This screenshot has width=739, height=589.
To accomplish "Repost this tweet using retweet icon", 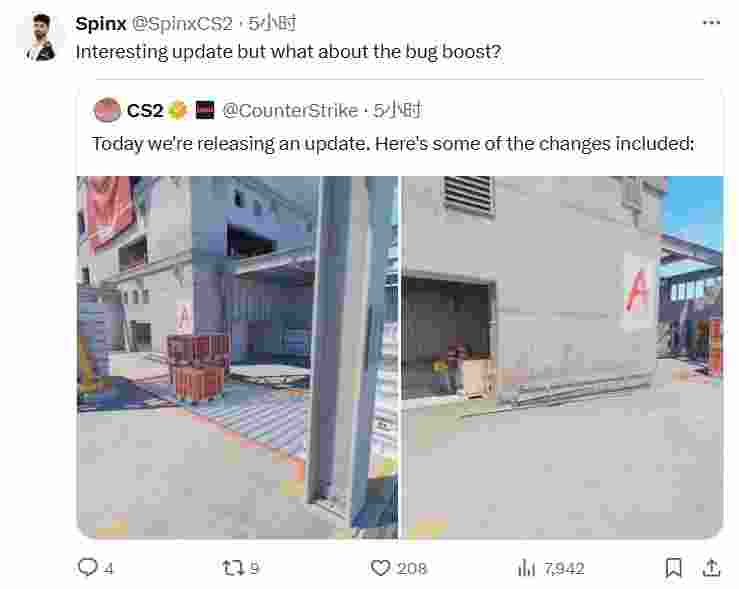I will (x=233, y=568).
